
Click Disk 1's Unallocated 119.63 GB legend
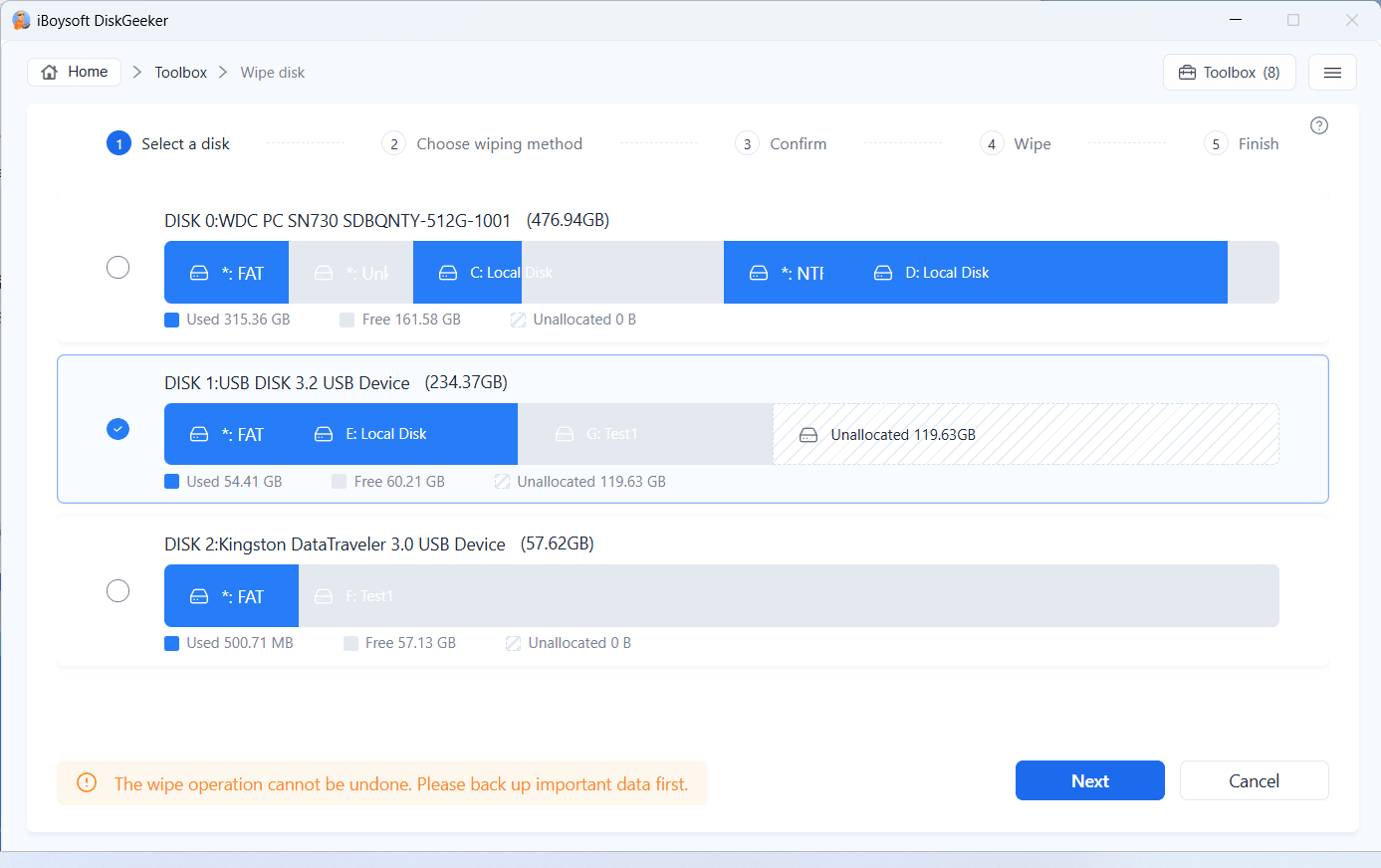tap(580, 482)
